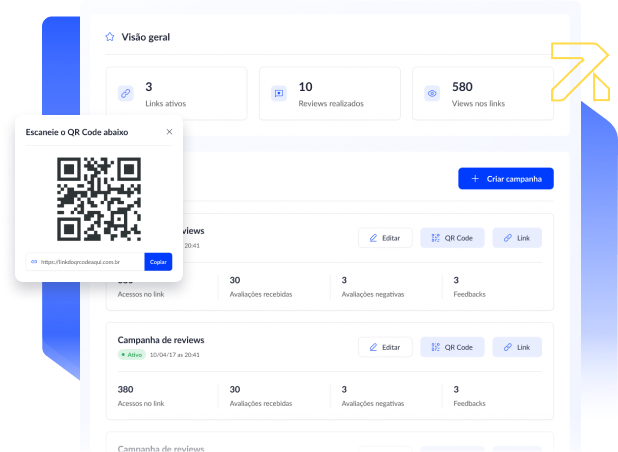This screenshot has height=452, width=618.
Task: Select the linkdoqrcodeaqui.com.br URL field
Action: click(x=86, y=262)
